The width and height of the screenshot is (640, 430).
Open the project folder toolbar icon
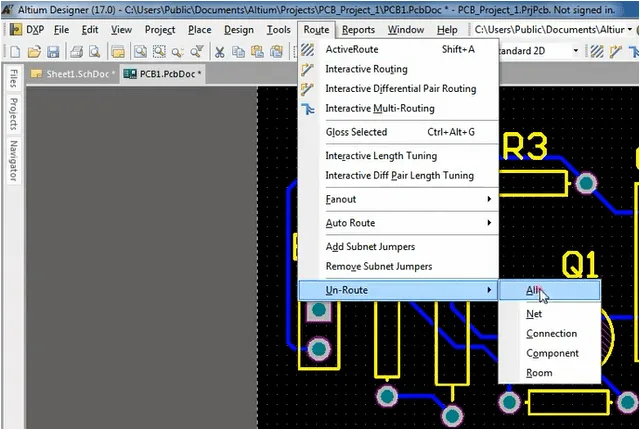pyautogui.click(x=118, y=52)
